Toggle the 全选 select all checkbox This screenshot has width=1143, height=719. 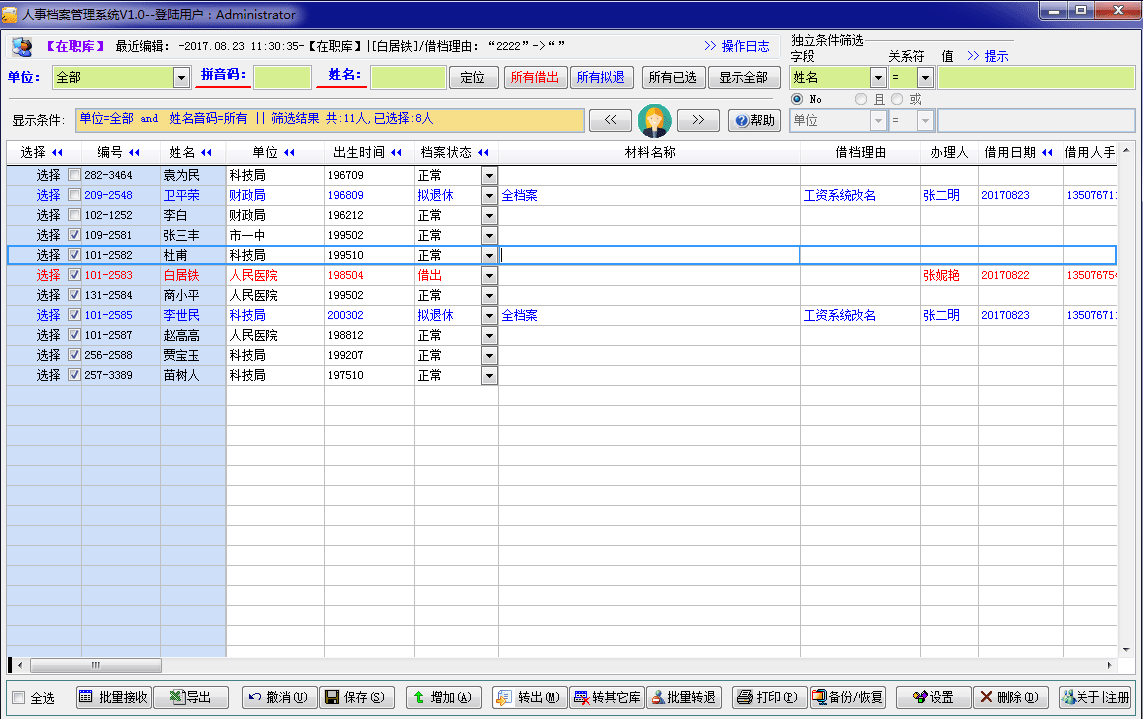(19, 698)
